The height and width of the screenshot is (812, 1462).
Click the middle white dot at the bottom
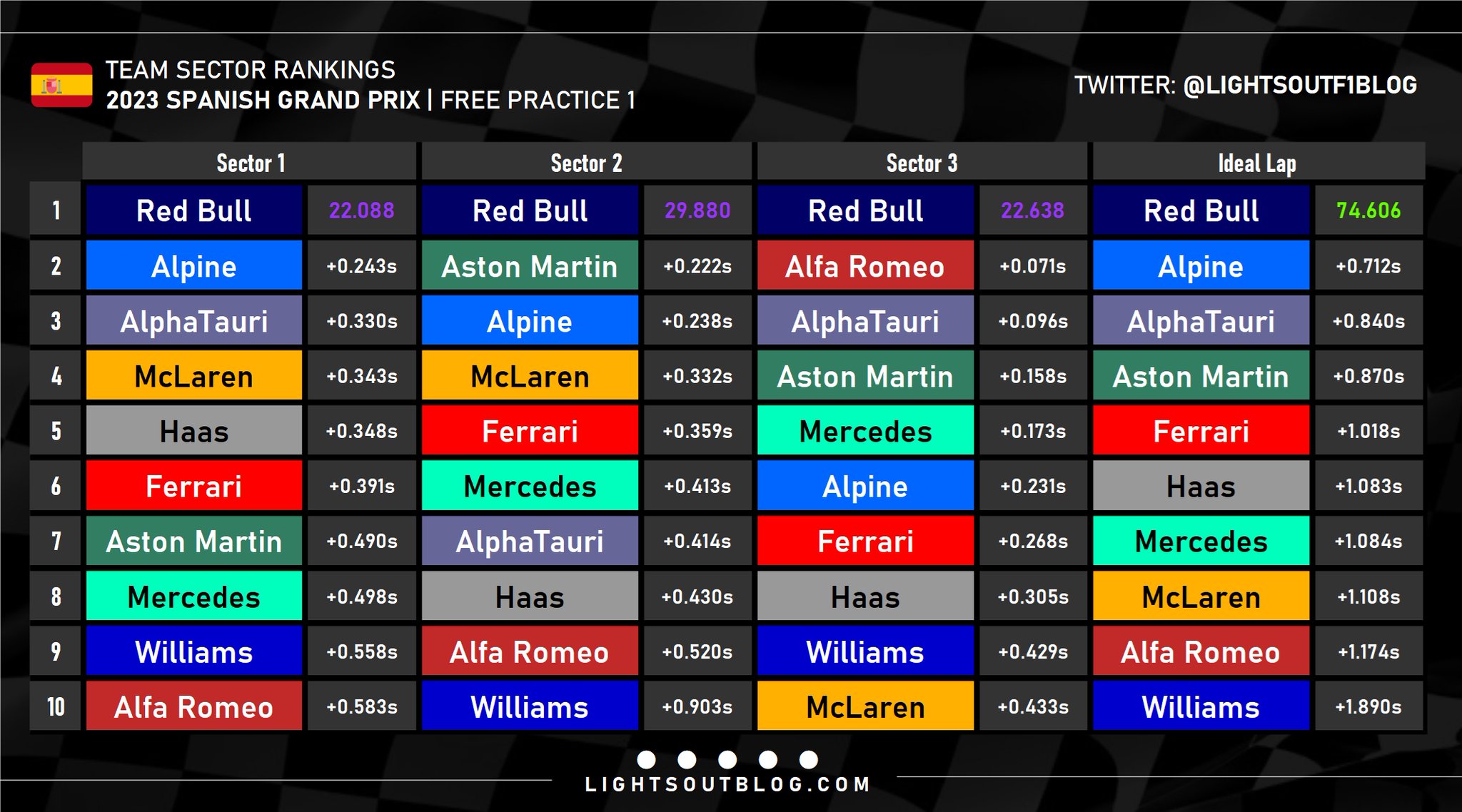pyautogui.click(x=727, y=759)
